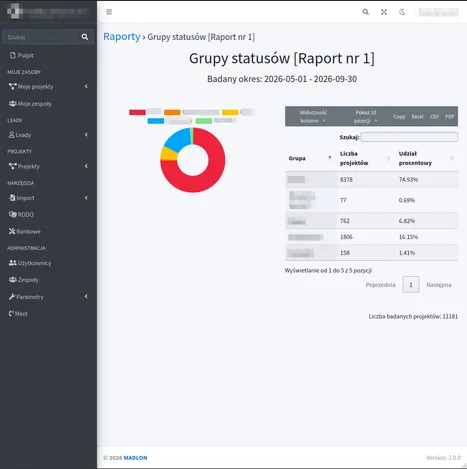Click the Użytkownicy users icon
The image size is (467, 469).
[12, 263]
